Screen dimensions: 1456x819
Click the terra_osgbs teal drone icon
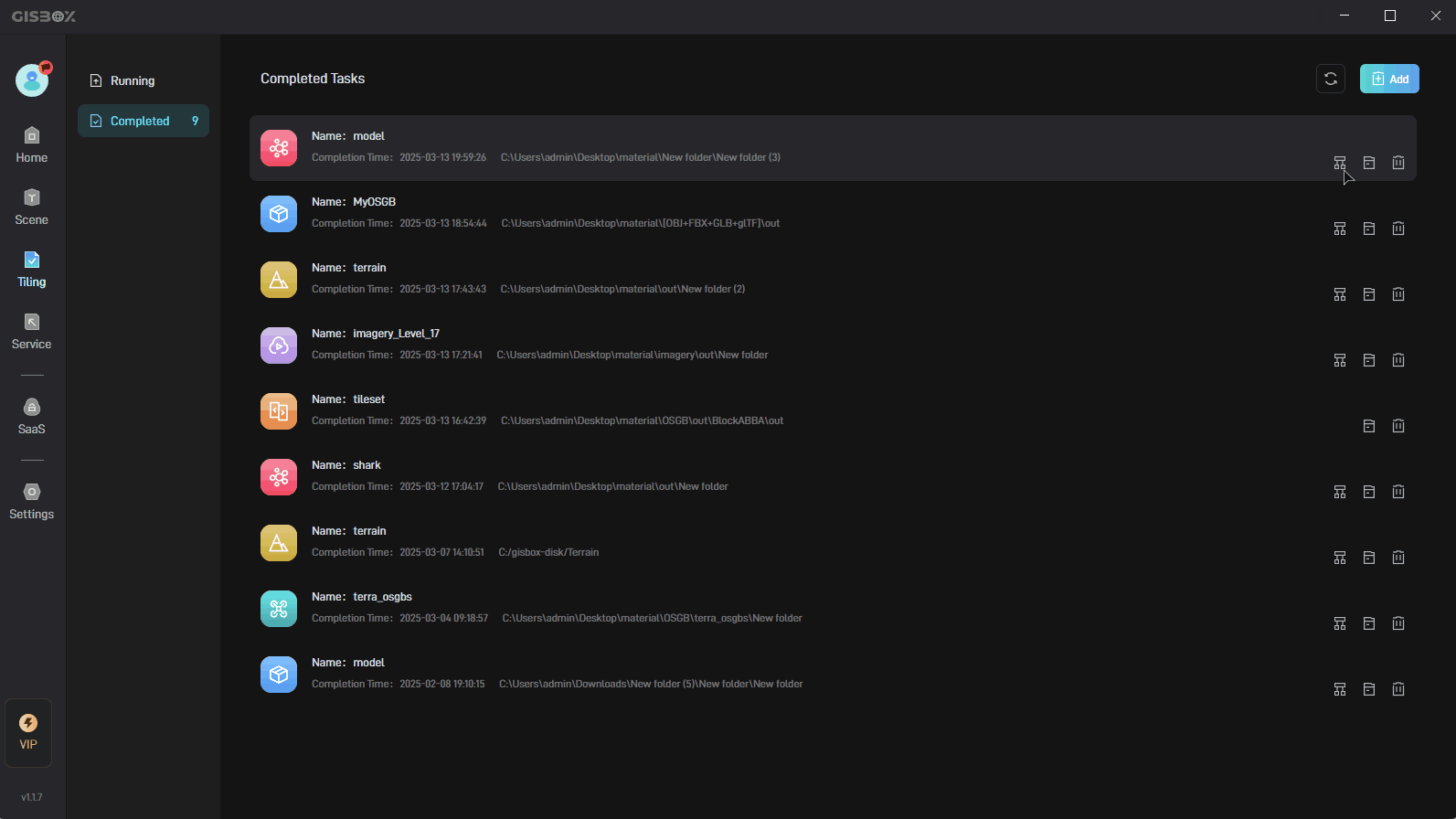pos(279,609)
